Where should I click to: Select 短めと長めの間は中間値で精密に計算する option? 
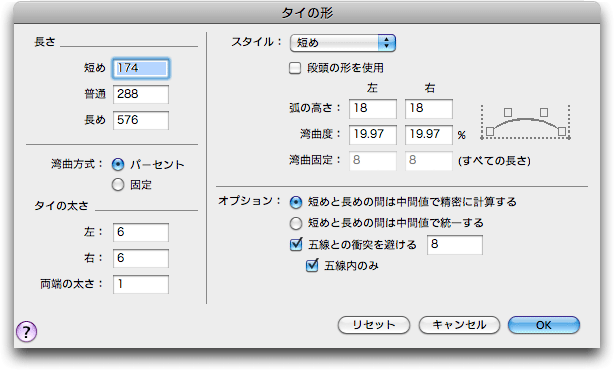coord(296,202)
